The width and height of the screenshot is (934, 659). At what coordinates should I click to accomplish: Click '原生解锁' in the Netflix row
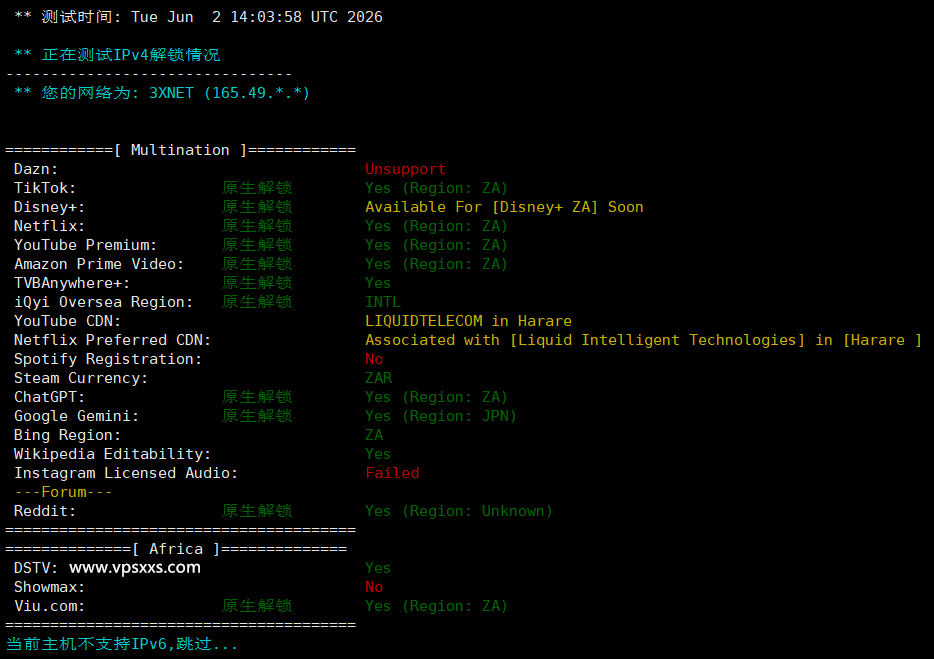[x=257, y=226]
